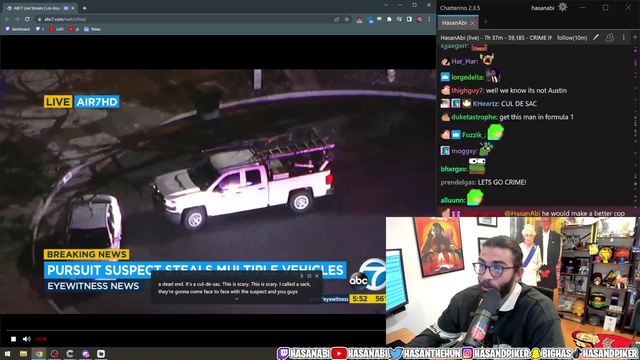Close the live caption overlay
The height and width of the screenshot is (360, 640).
(317, 276)
